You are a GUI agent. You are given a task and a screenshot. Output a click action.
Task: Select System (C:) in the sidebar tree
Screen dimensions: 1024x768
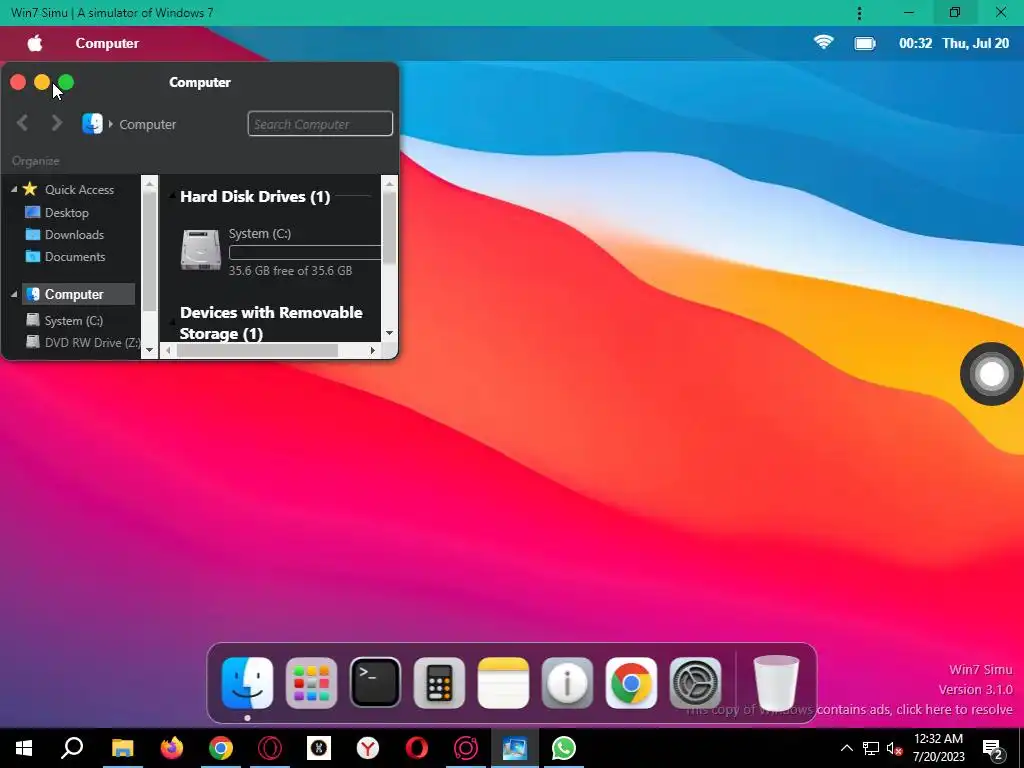pyautogui.click(x=74, y=321)
